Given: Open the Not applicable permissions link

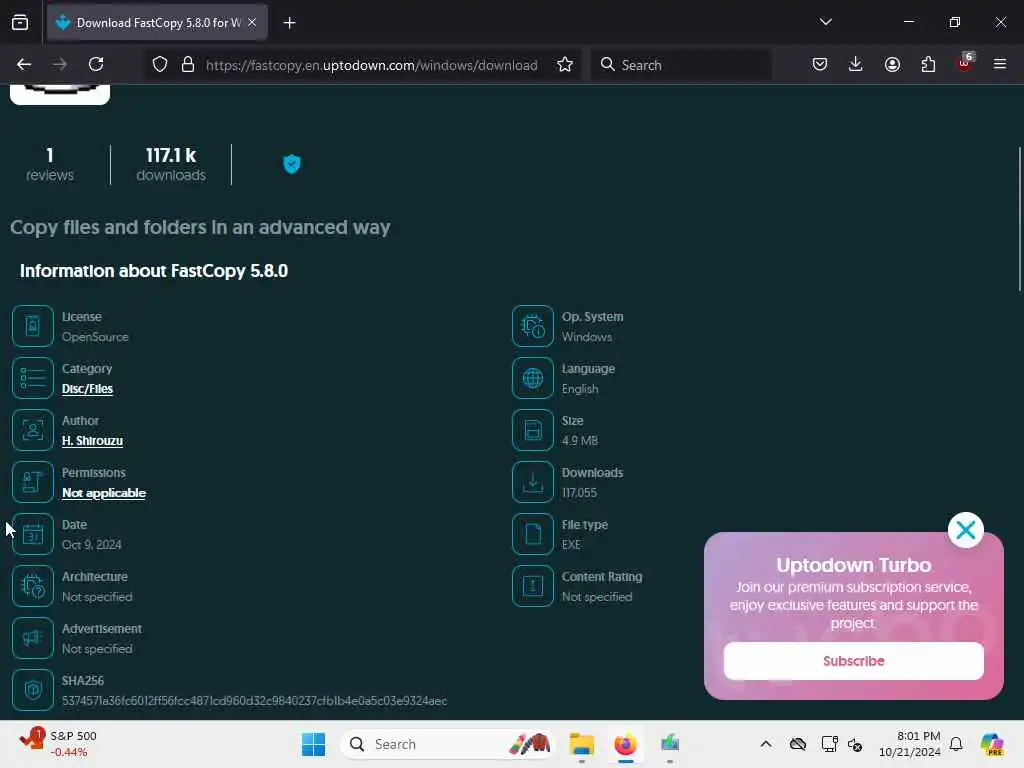Looking at the screenshot, I should click(x=104, y=493).
